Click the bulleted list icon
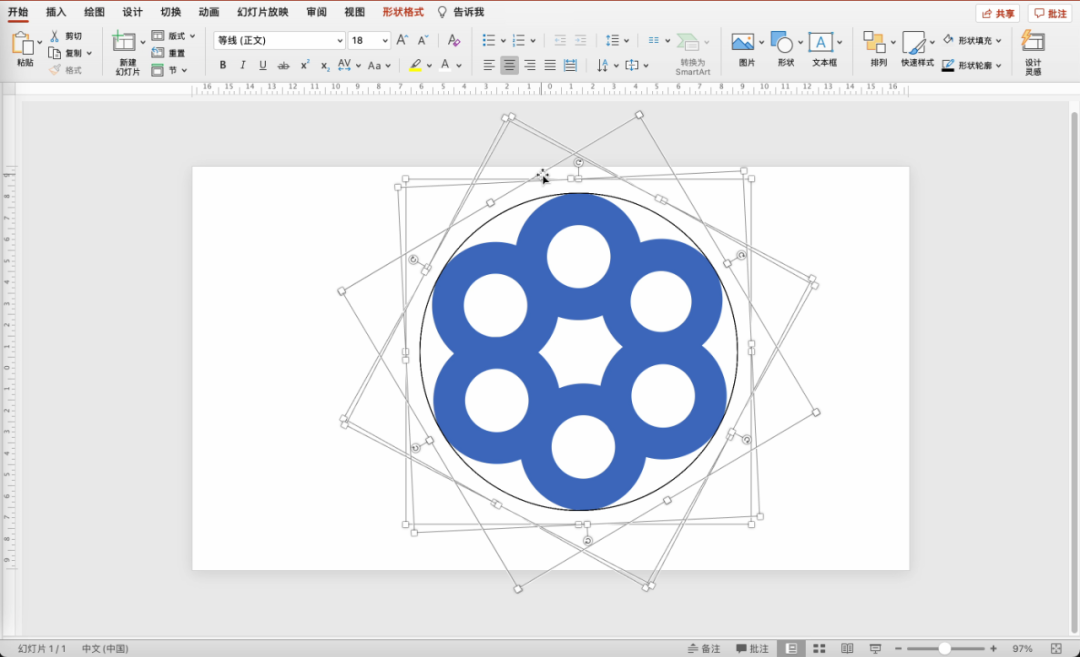 coord(488,40)
